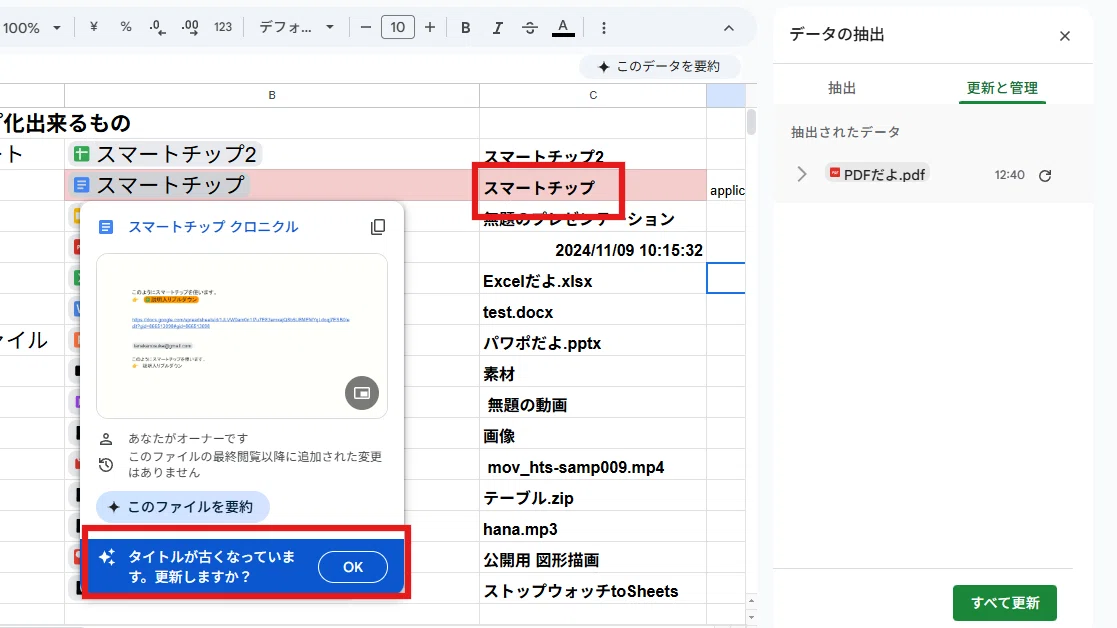This screenshot has height=628, width=1117.
Task: Toggle italic formatting
Action: point(497,28)
